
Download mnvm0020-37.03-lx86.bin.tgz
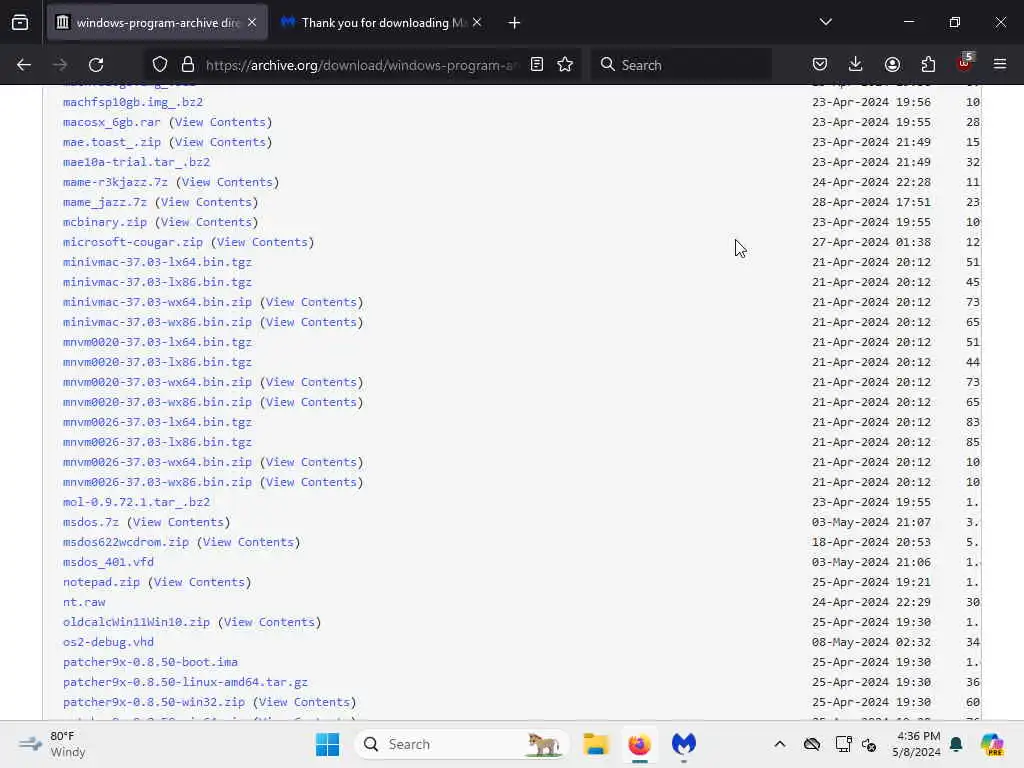click(x=157, y=362)
